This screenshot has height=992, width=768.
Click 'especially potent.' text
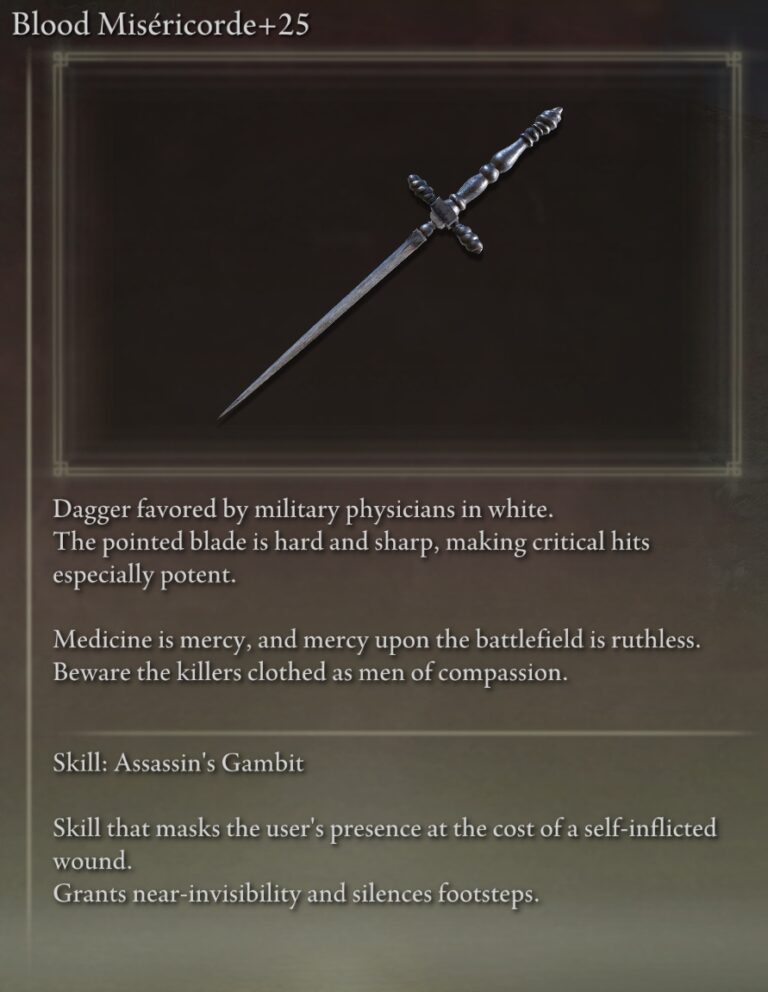coord(144,576)
